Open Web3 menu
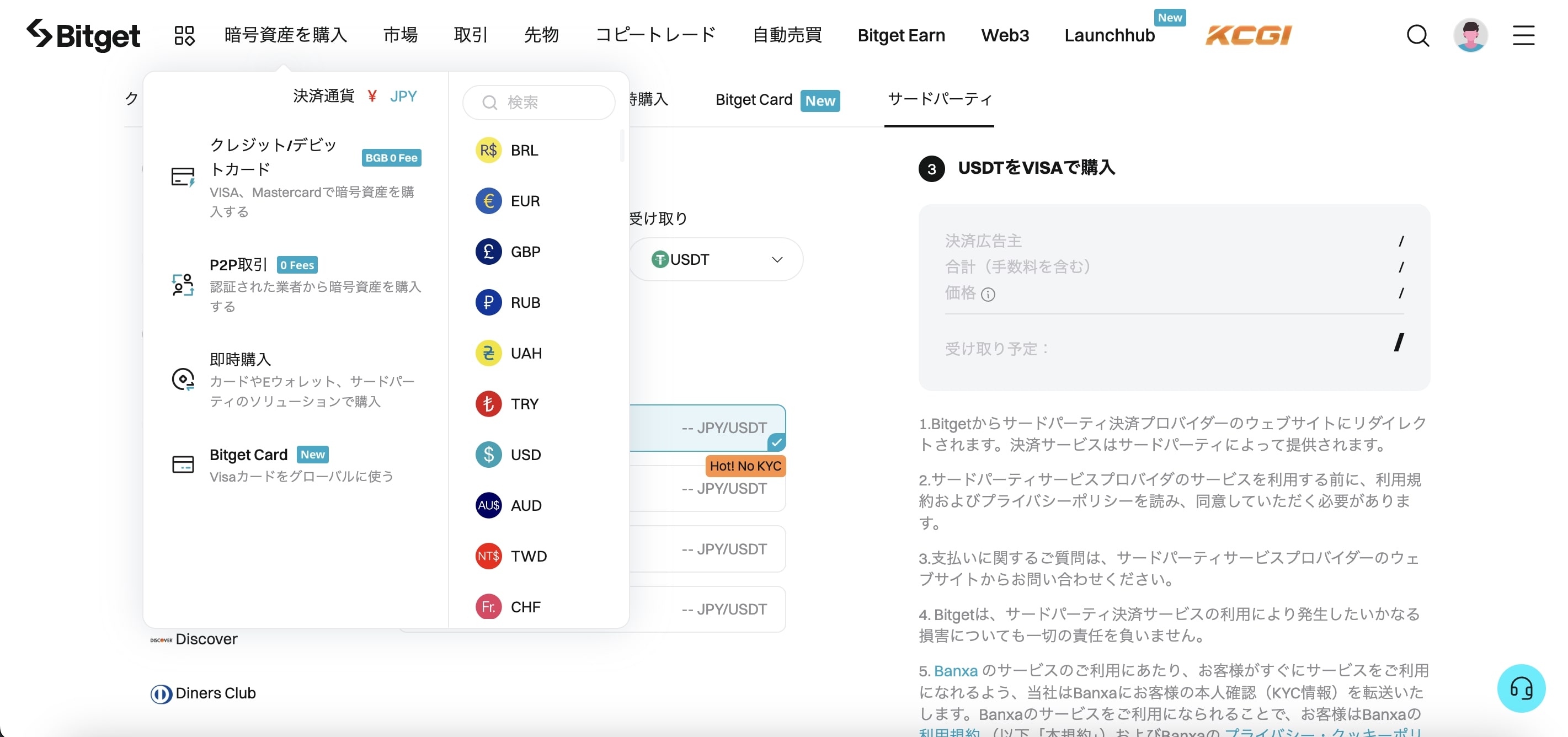1568x737 pixels. (x=1005, y=35)
